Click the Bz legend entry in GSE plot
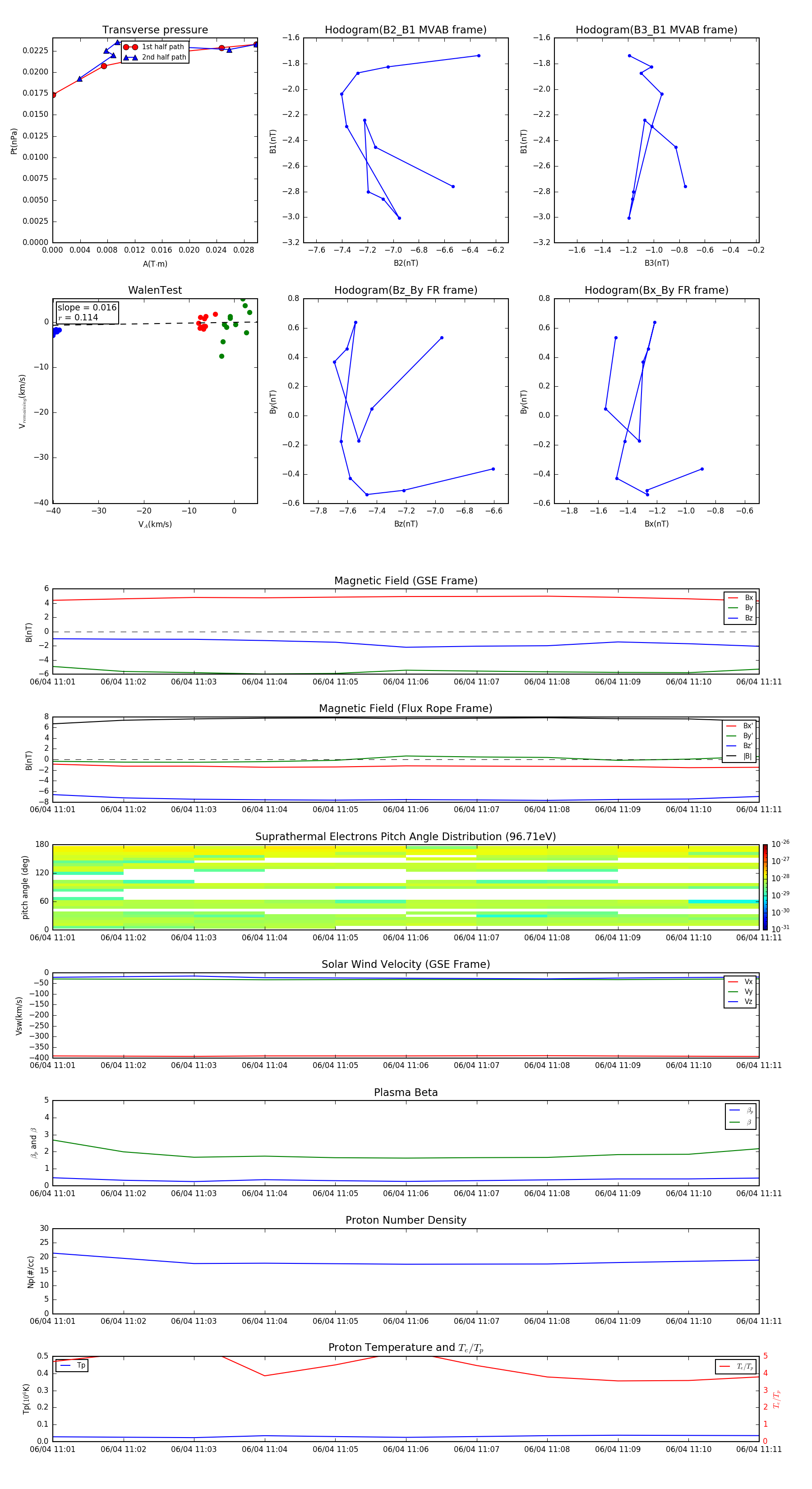This screenshot has width=812, height=1489. 740,618
